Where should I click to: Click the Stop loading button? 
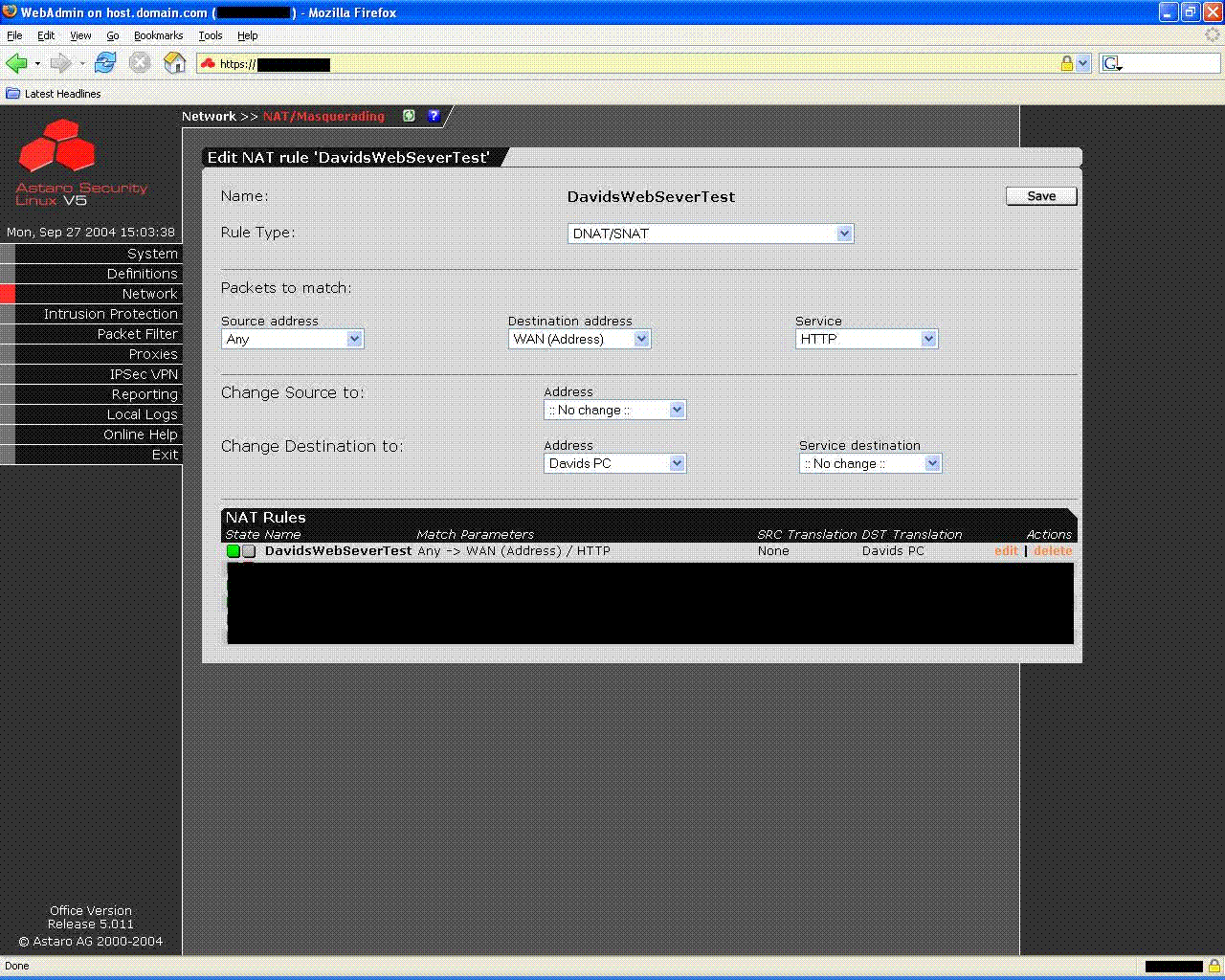pyautogui.click(x=140, y=63)
